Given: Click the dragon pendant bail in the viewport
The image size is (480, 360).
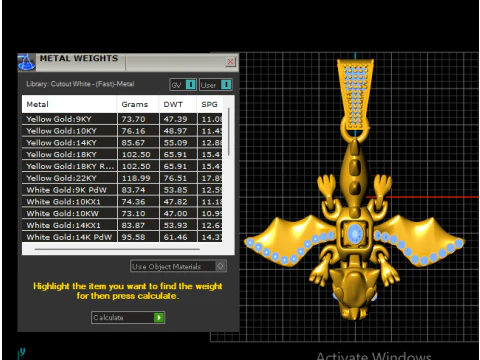Looking at the screenshot, I should [x=355, y=95].
